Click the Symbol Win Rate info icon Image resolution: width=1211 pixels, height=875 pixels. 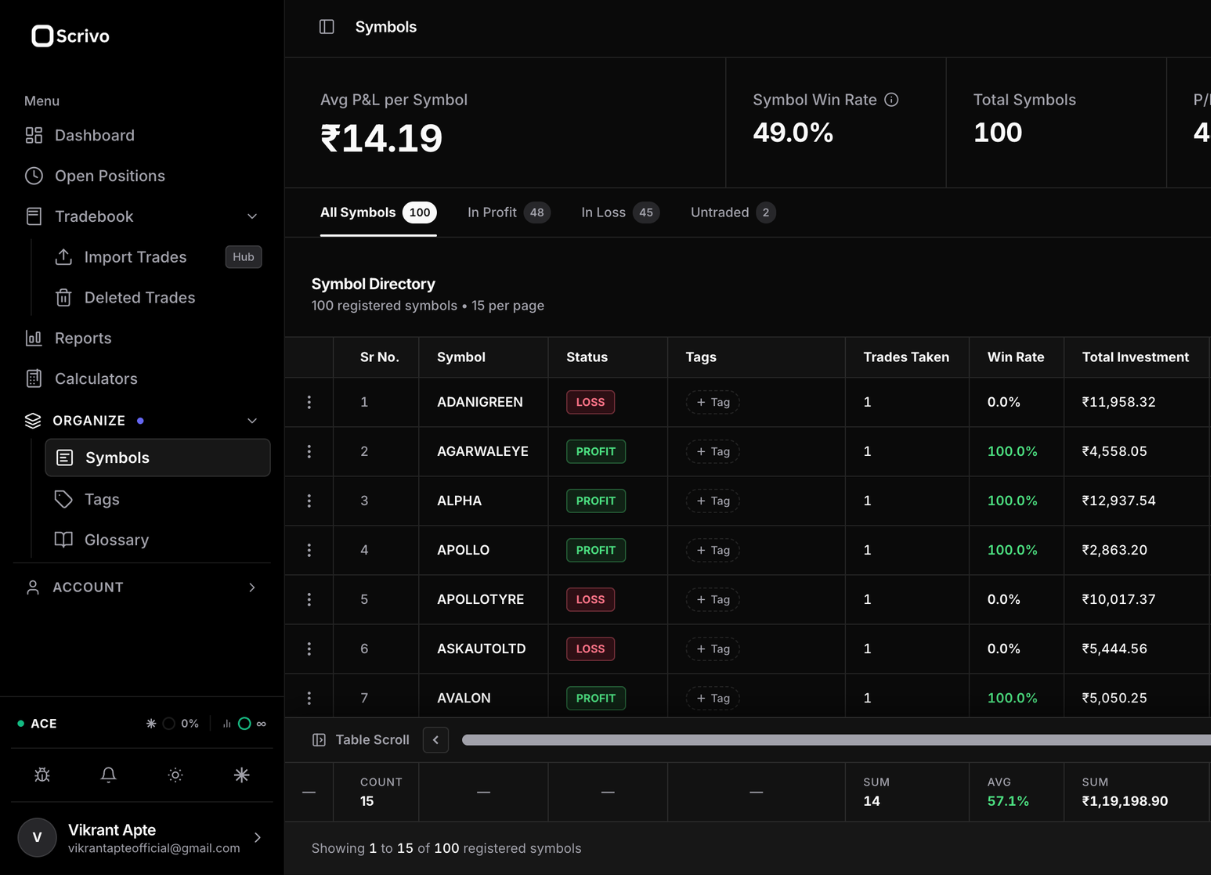click(891, 100)
